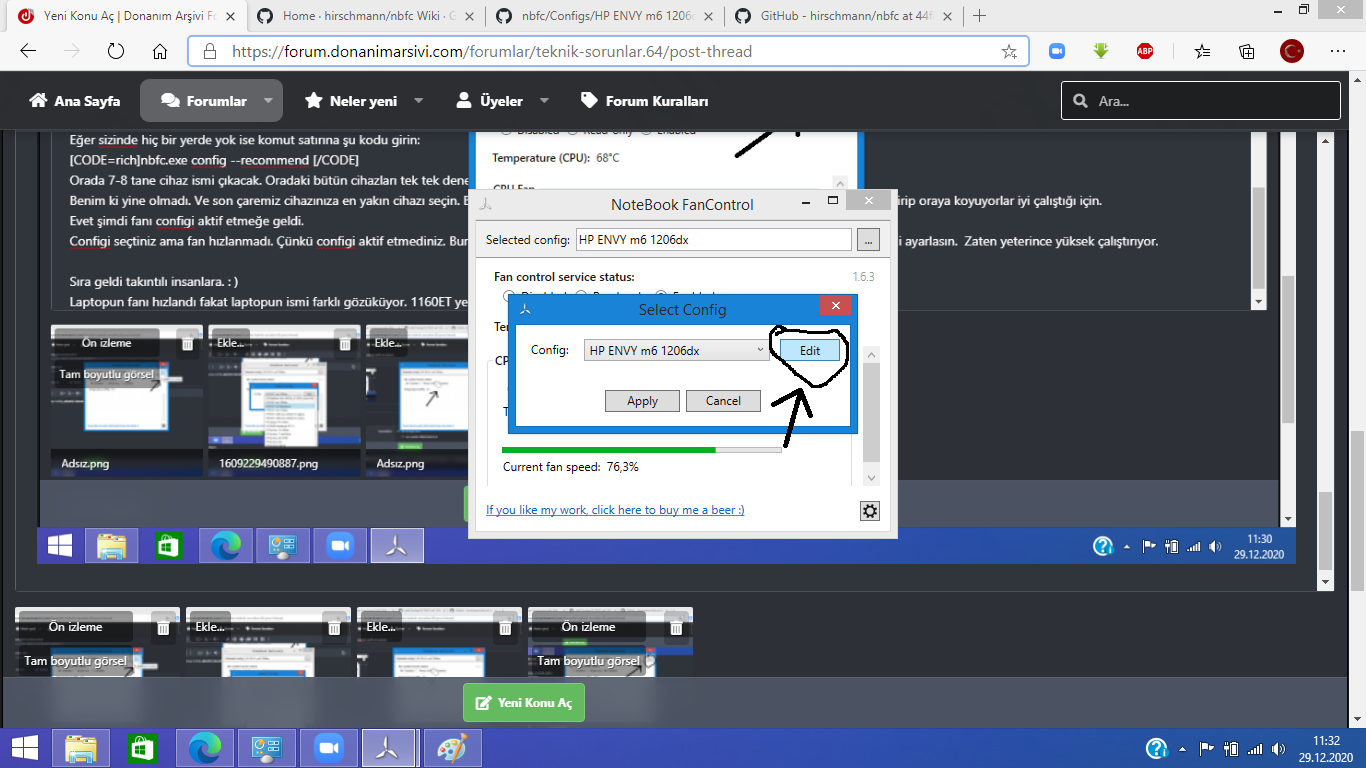Go back with the browser back arrow
The height and width of the screenshot is (768, 1366).
coord(28,51)
